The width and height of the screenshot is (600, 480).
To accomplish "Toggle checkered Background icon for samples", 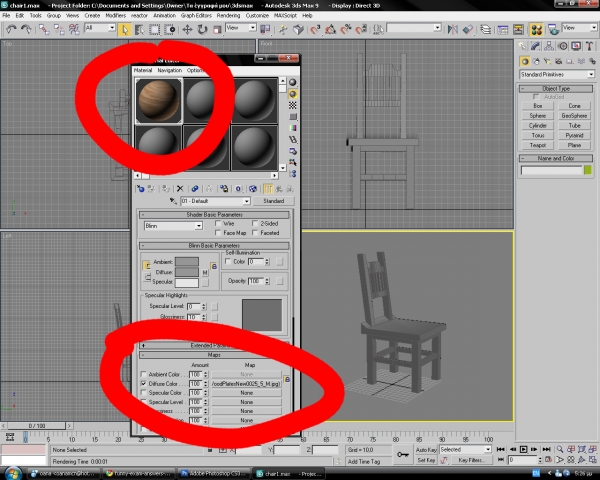I will [x=293, y=105].
